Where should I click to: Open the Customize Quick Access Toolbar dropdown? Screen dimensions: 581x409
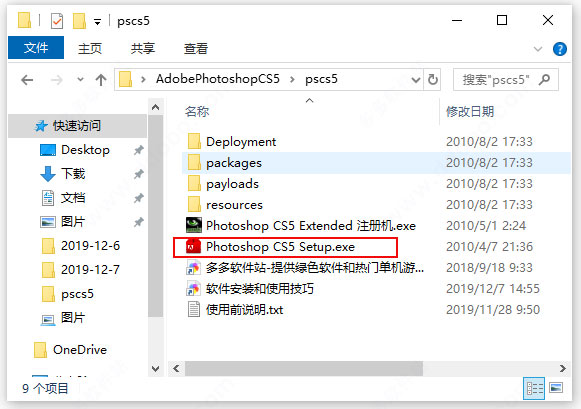(x=97, y=22)
